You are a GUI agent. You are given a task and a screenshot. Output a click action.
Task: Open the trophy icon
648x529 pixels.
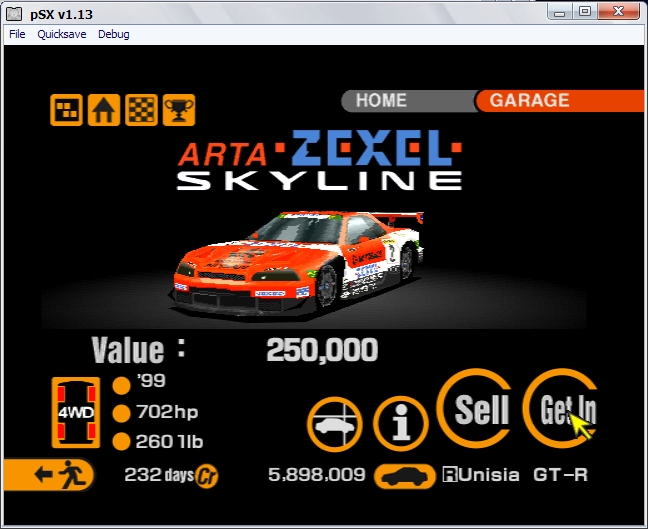(x=179, y=110)
